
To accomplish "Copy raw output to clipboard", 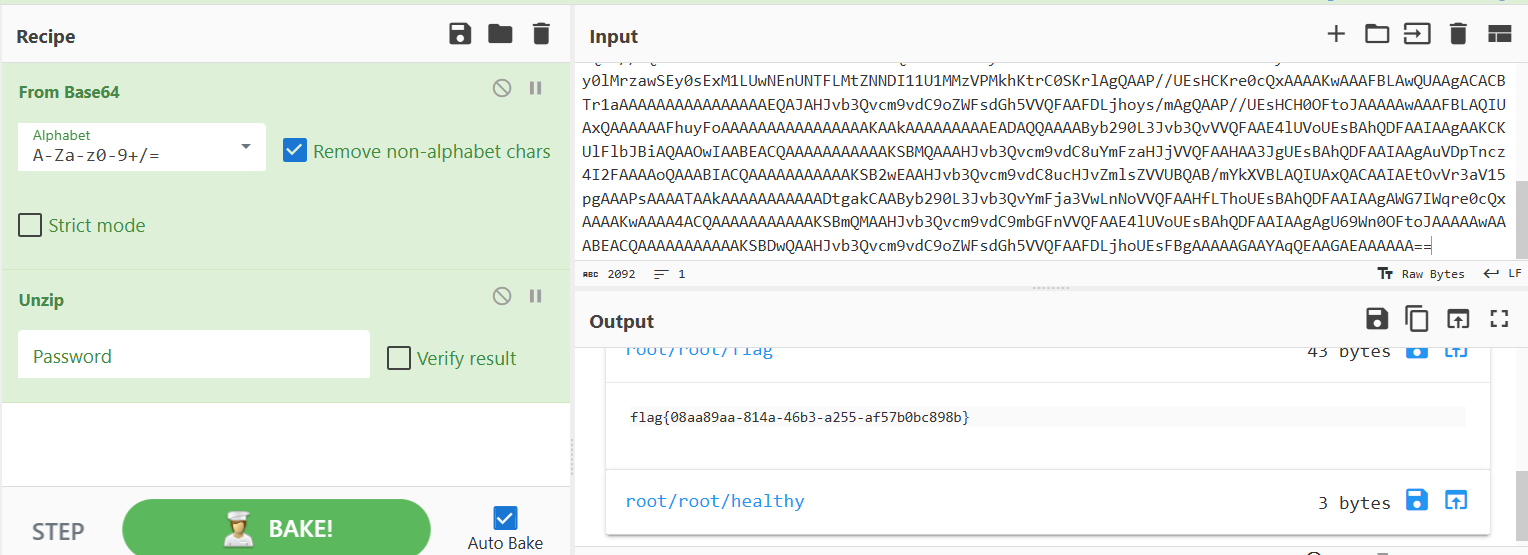I will [x=1417, y=319].
